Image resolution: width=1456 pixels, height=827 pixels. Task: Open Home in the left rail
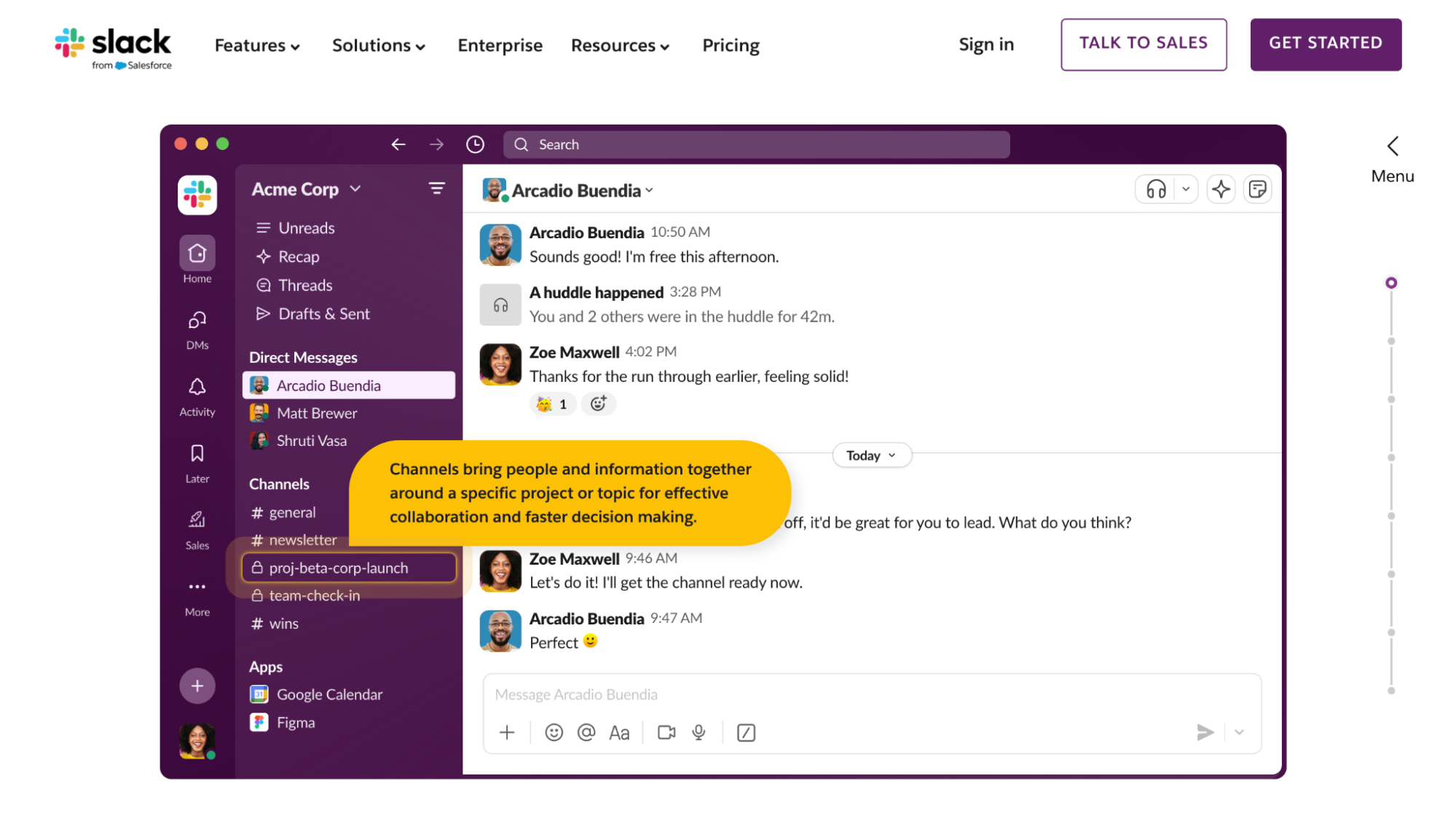pos(197,260)
